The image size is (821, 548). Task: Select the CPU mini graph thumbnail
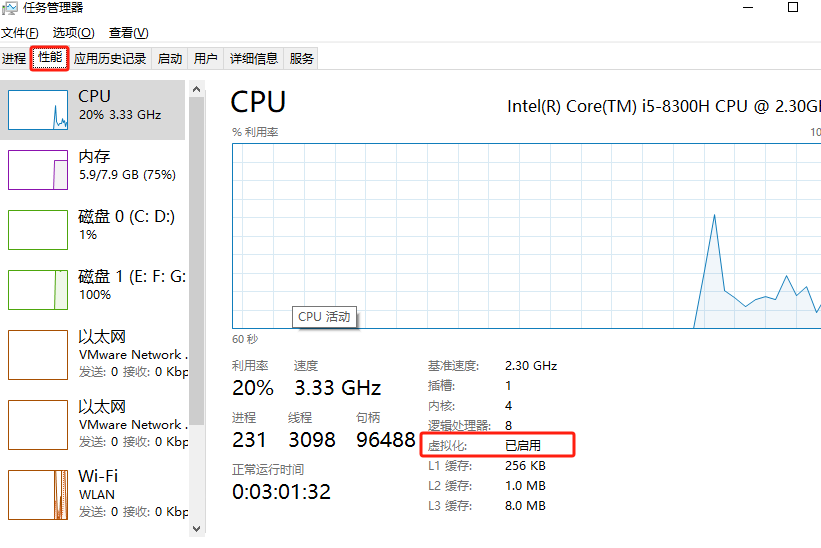(x=38, y=110)
